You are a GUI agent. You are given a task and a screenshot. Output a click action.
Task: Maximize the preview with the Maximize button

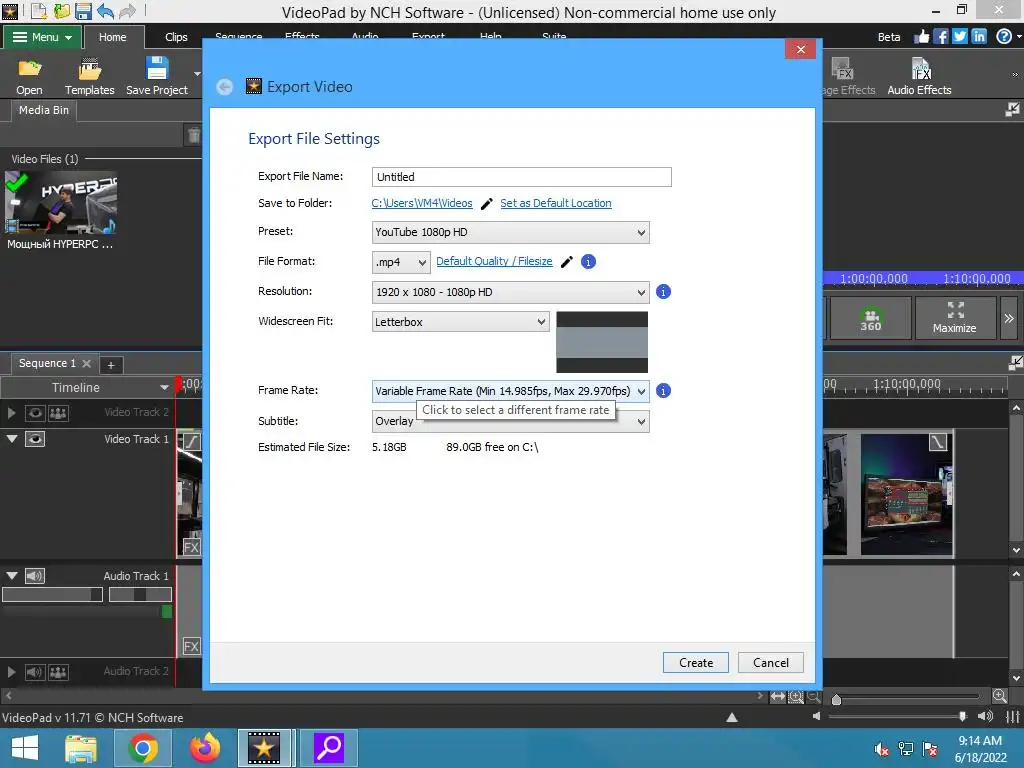(954, 318)
